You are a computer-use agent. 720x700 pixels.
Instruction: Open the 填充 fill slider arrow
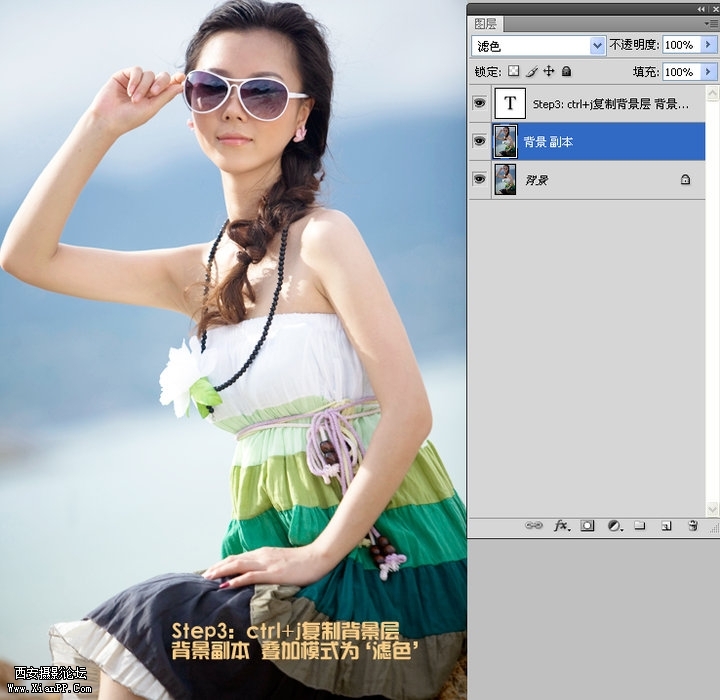pyautogui.click(x=709, y=72)
